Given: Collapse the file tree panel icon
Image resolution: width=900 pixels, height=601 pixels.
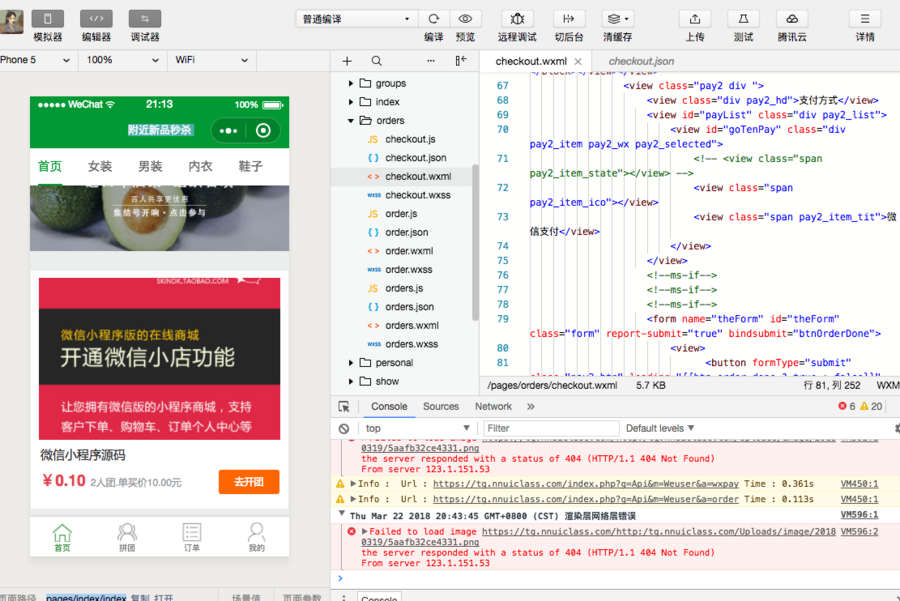Looking at the screenshot, I should pos(461,61).
